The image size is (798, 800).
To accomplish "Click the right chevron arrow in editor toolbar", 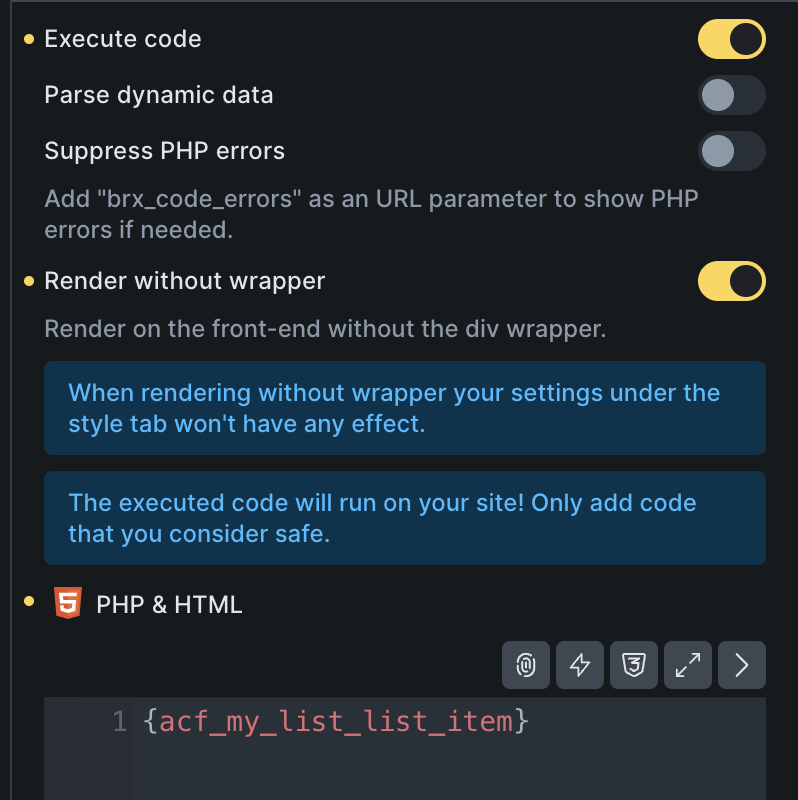I will click(741, 665).
